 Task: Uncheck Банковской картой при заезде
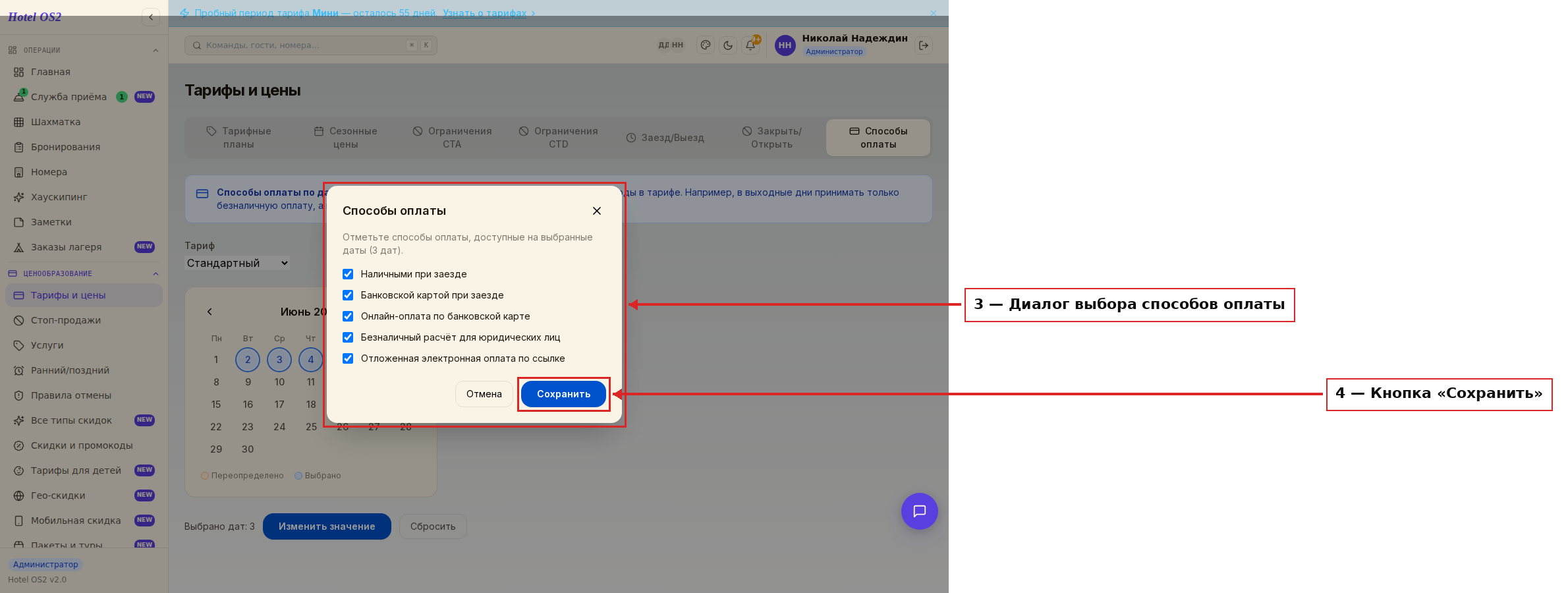point(348,295)
